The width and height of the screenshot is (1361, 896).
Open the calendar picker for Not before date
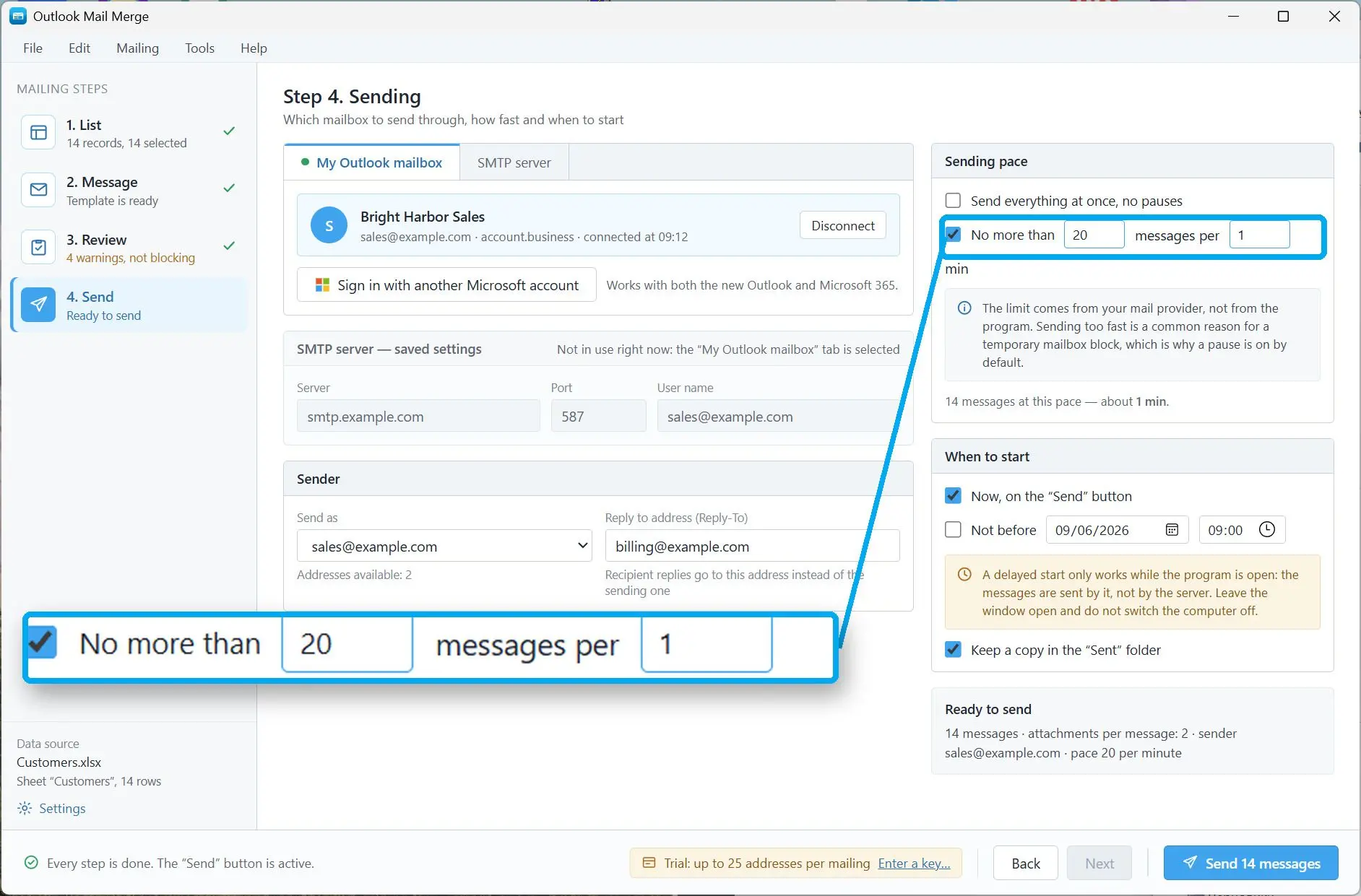pos(1172,530)
